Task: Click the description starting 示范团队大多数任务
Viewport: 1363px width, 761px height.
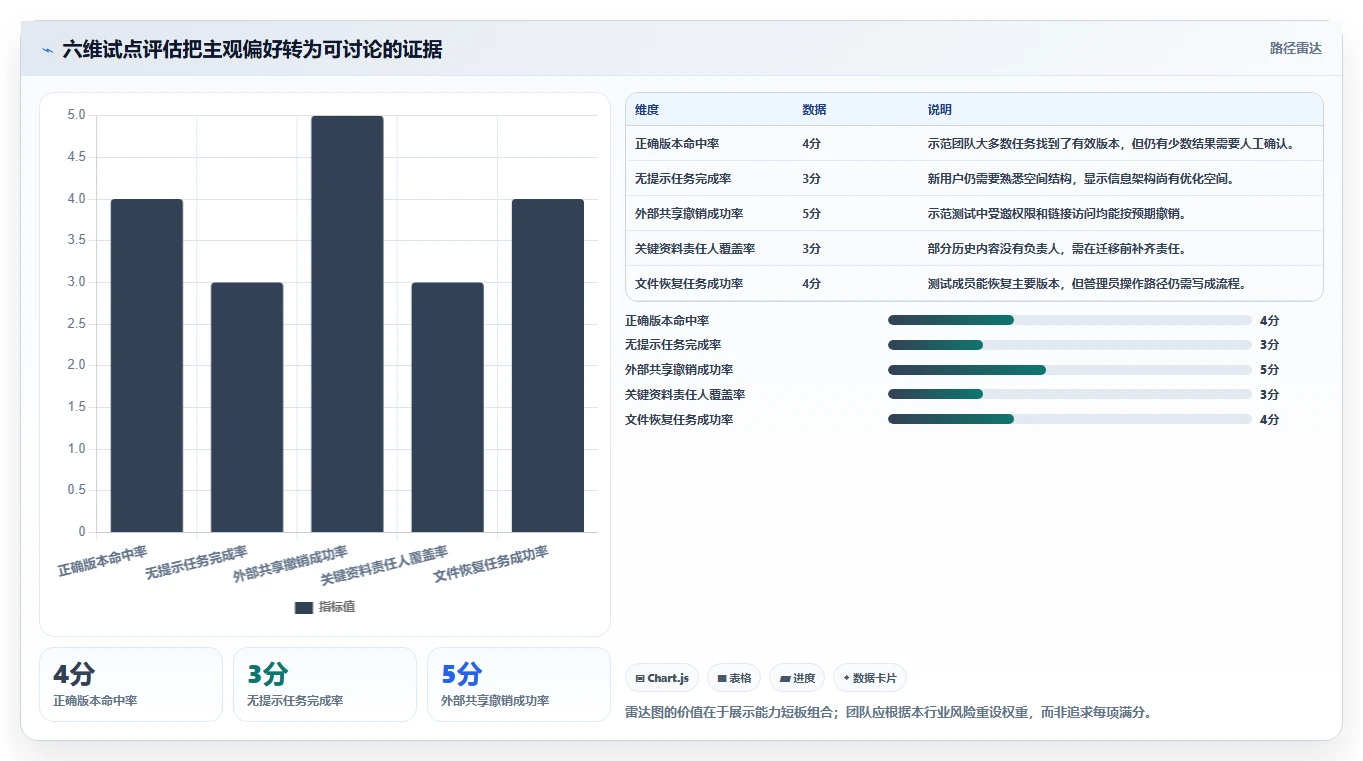Action: tap(1111, 144)
